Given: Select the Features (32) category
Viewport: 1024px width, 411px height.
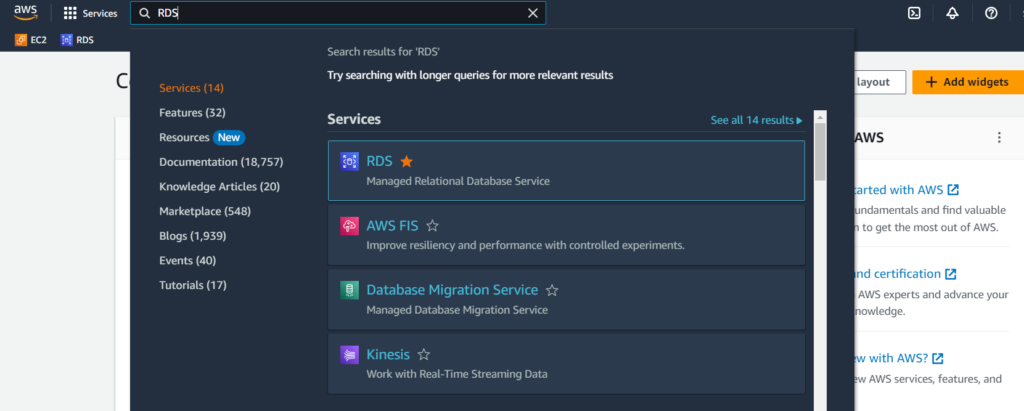Looking at the screenshot, I should (192, 113).
